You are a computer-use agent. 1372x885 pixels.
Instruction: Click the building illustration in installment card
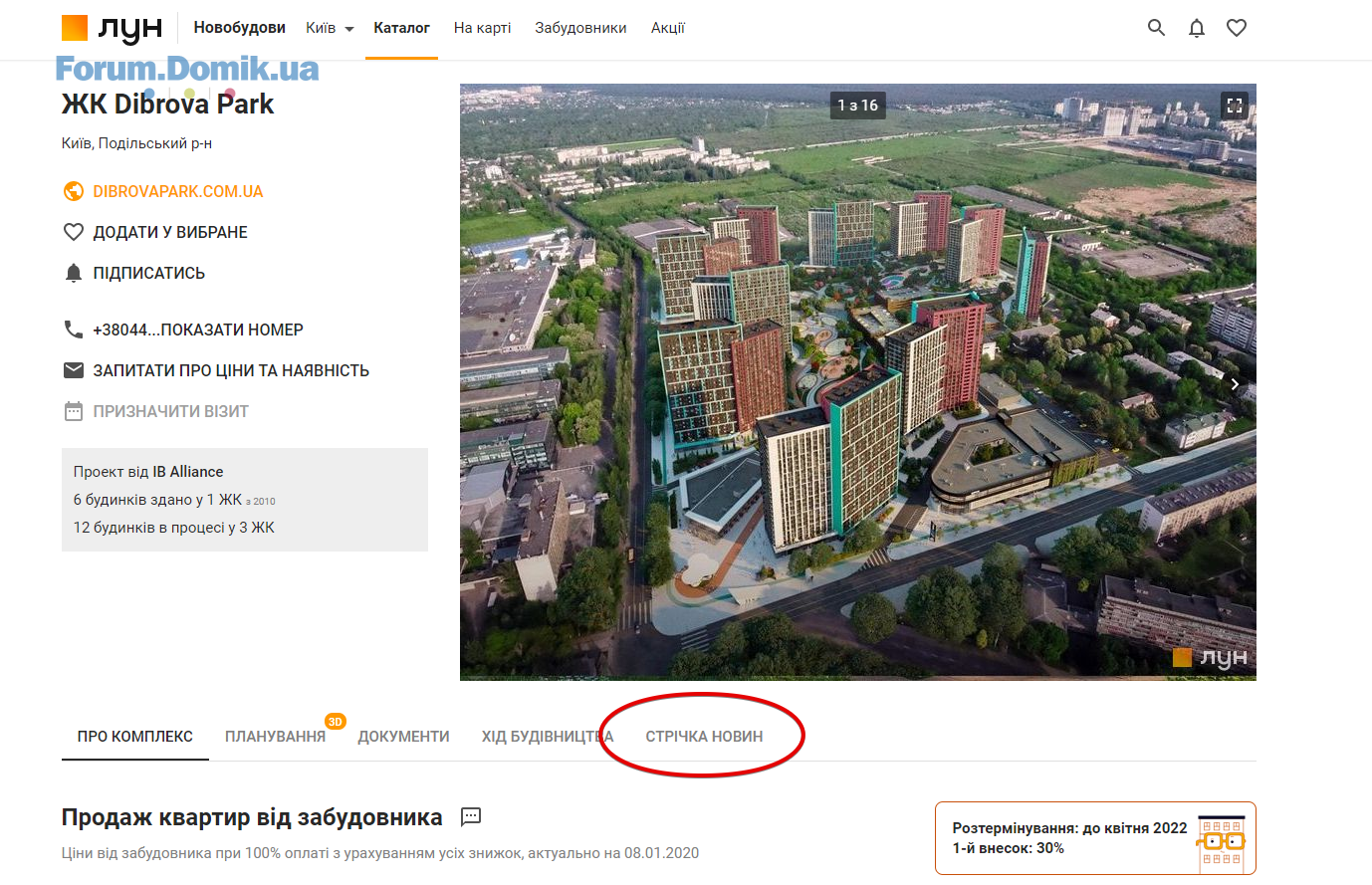click(x=1222, y=844)
